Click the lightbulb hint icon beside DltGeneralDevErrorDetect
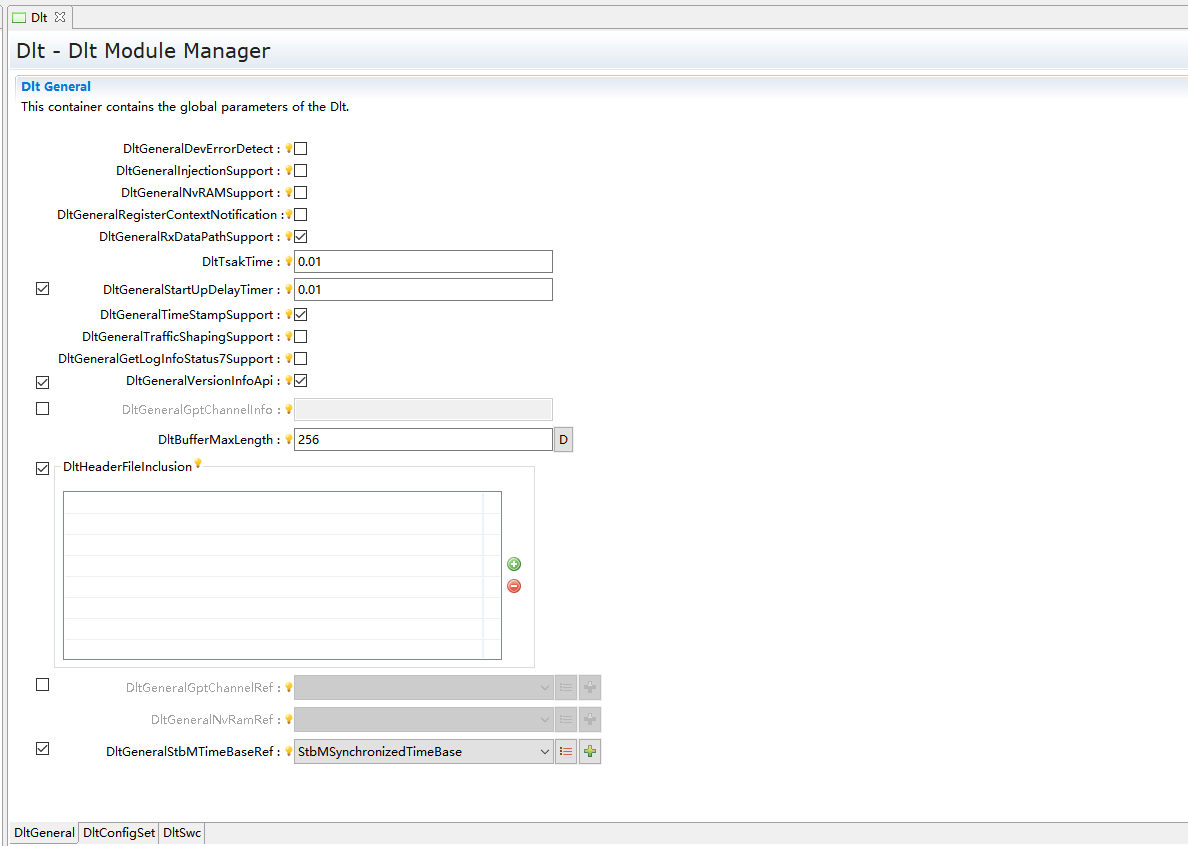Screen dimensions: 1188x846 click(x=289, y=148)
